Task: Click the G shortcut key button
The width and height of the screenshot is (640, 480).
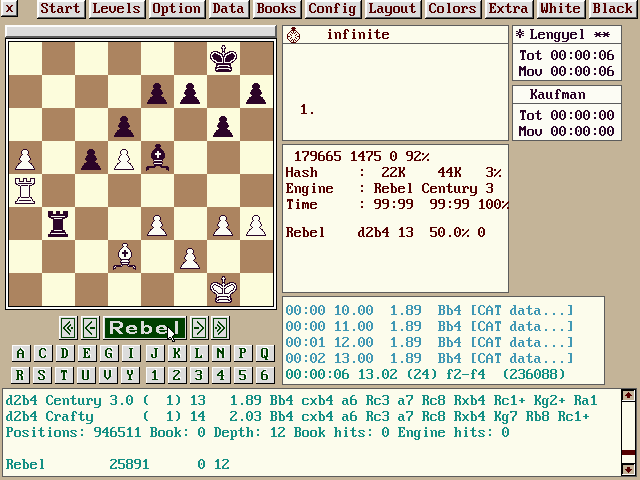Action: pyautogui.click(x=109, y=353)
